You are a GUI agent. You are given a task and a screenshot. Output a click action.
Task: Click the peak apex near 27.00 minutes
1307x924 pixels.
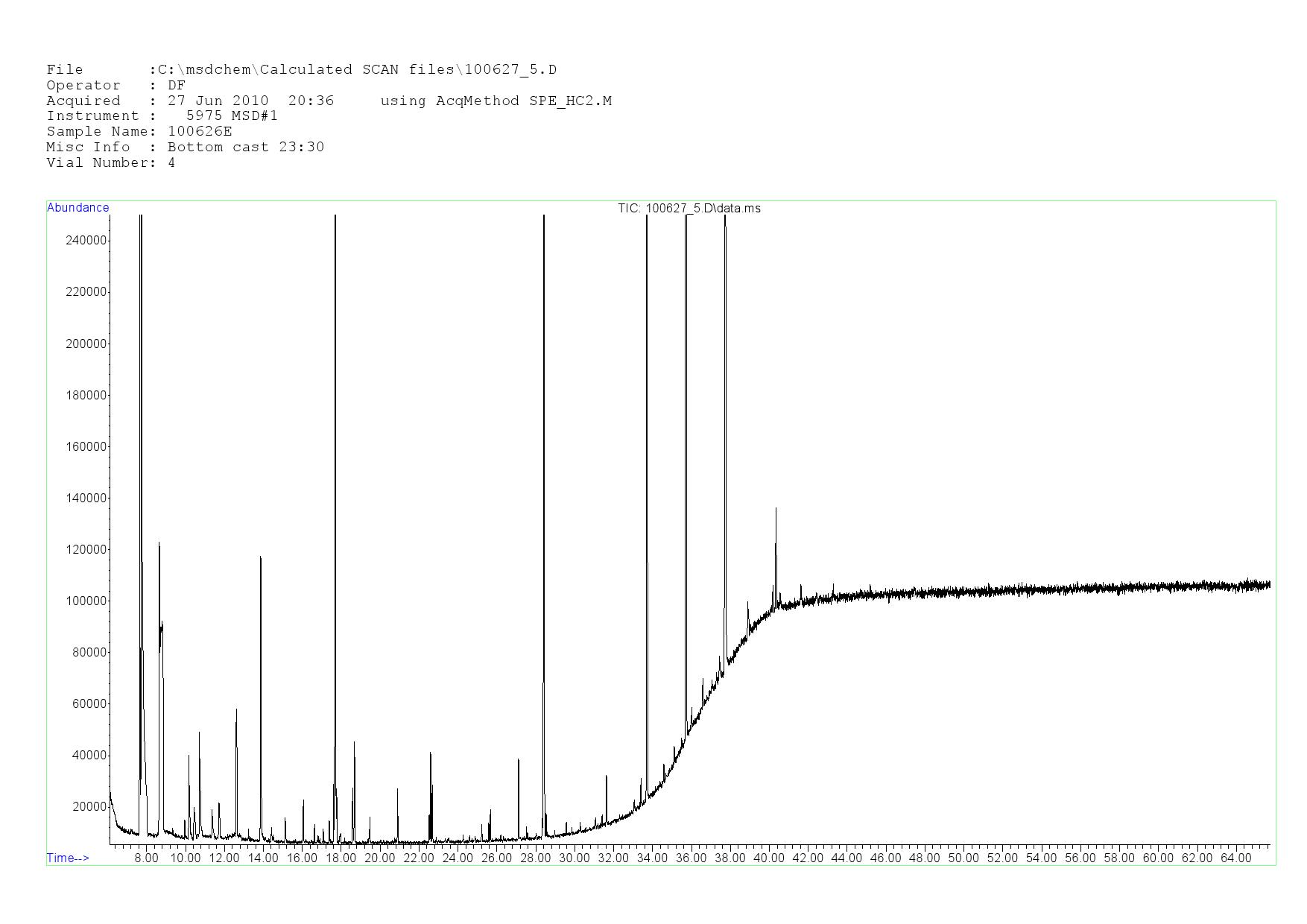[x=518, y=760]
